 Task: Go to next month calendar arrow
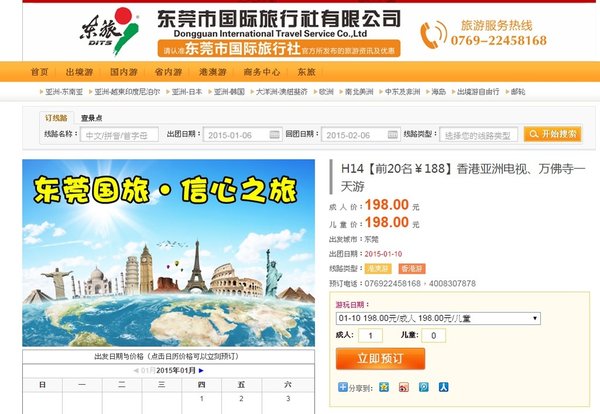pyautogui.click(x=201, y=370)
